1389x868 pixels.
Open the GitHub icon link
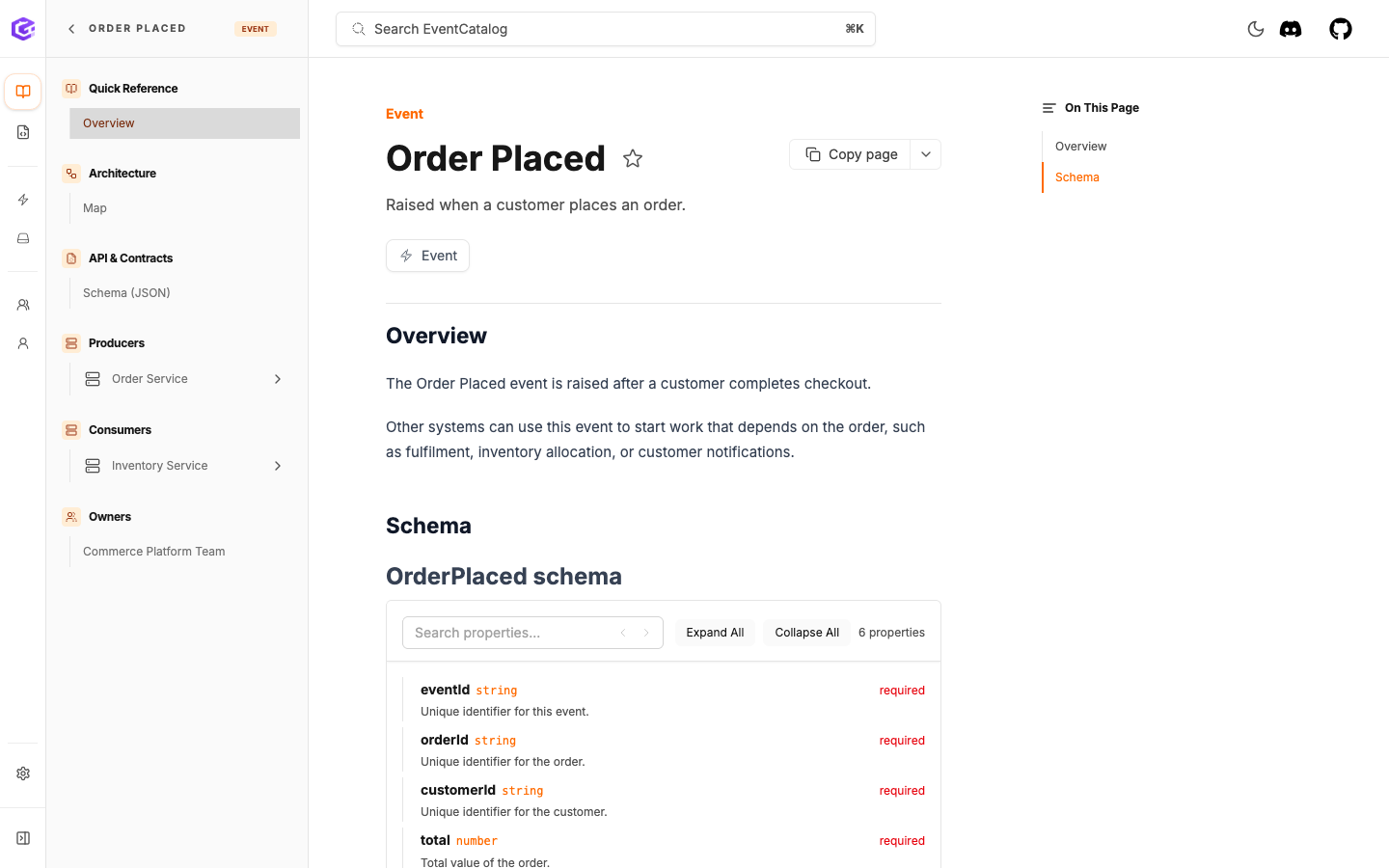click(x=1341, y=29)
